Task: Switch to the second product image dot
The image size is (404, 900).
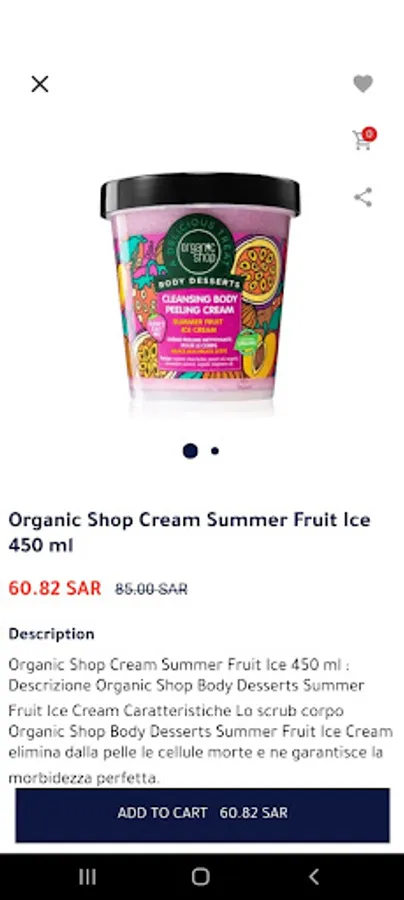Action: [215, 451]
